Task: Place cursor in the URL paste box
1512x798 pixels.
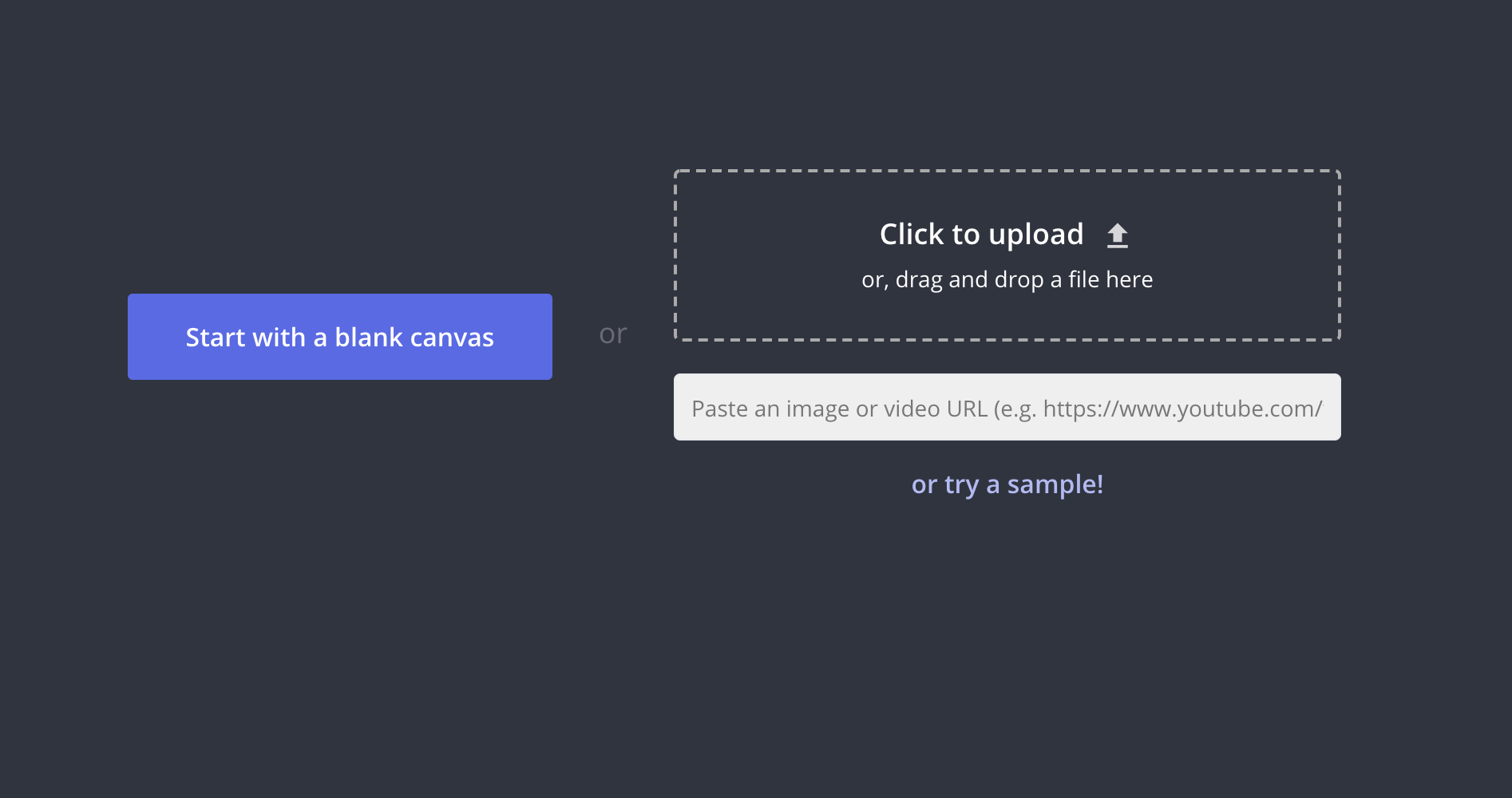Action: click(x=1007, y=408)
